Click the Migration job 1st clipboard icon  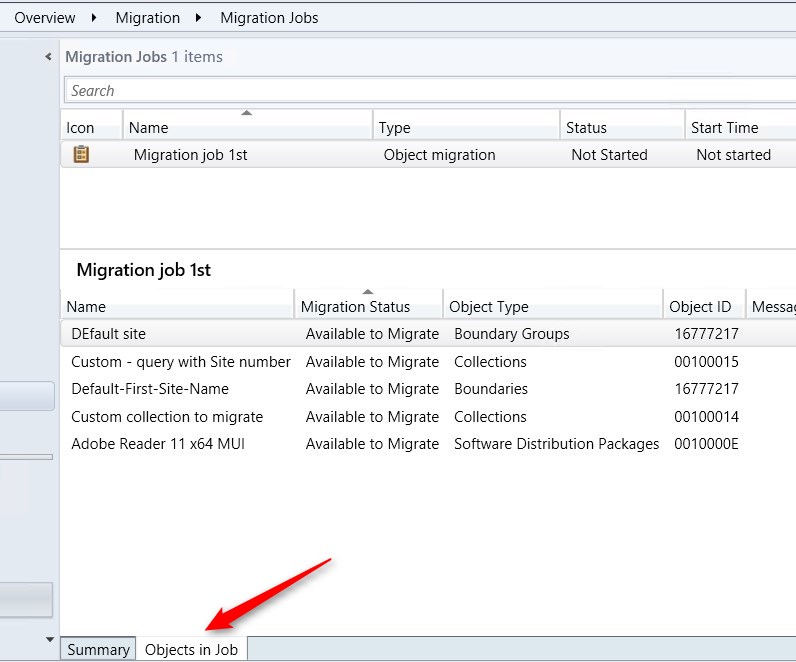click(81, 154)
